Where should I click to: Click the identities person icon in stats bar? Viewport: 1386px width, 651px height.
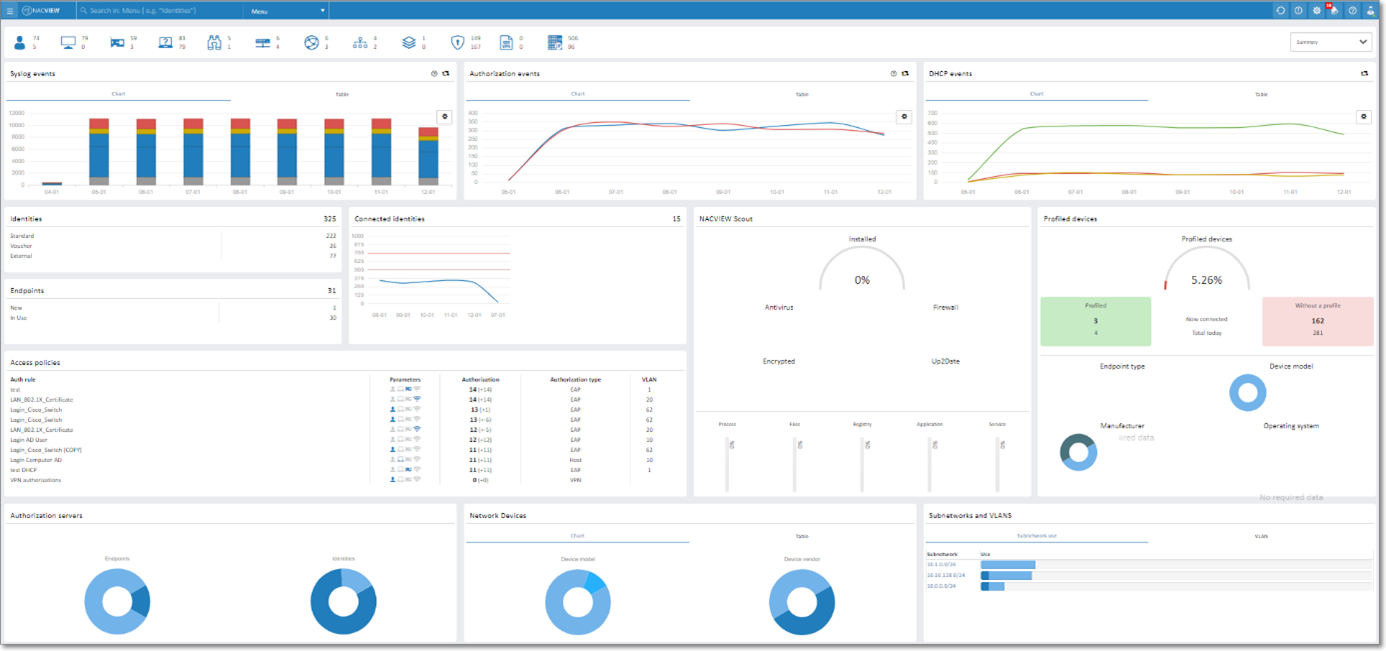click(x=20, y=43)
